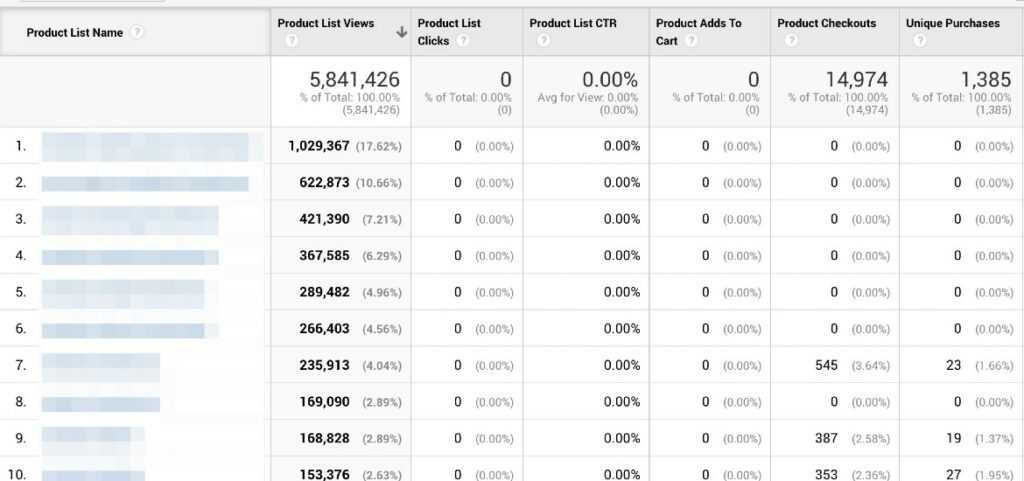Sort the table by Product List Clicks
Viewport: 1024px width, 481px height.
click(x=449, y=23)
